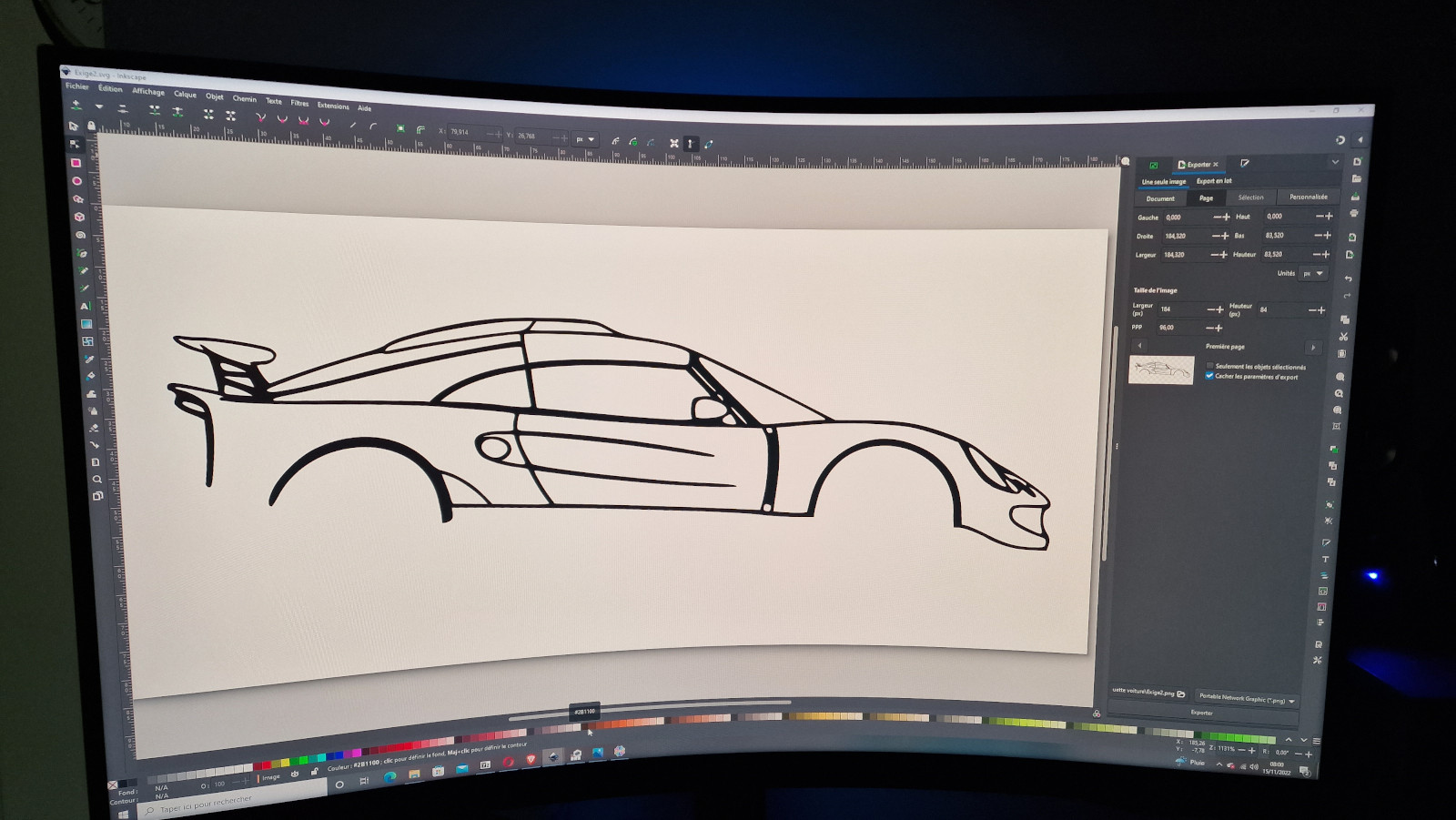The width and height of the screenshot is (1456, 820).
Task: Select the Ellipse tool in the toolbox
Action: click(x=77, y=181)
